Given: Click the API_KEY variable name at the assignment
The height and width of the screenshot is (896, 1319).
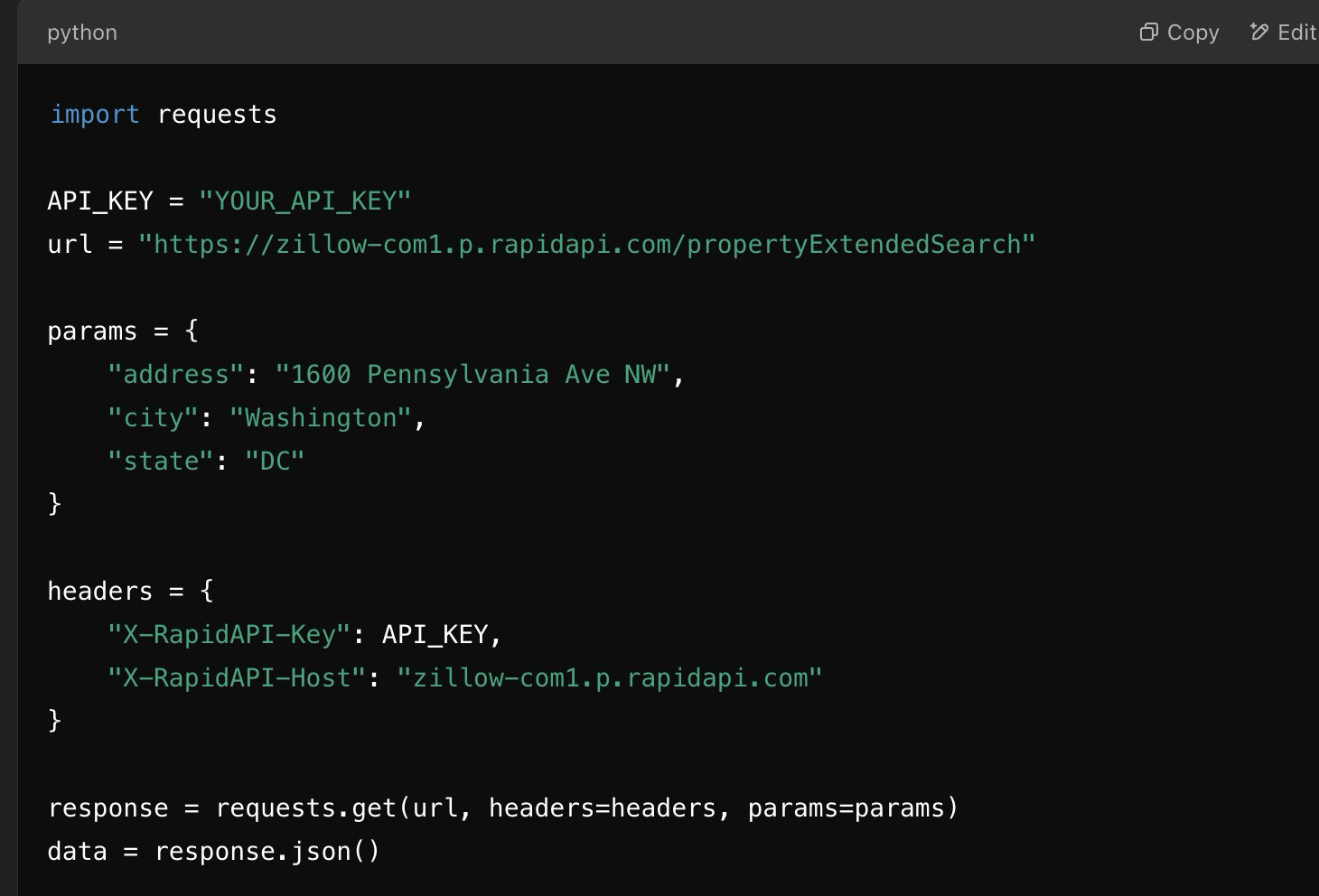Looking at the screenshot, I should click(100, 201).
